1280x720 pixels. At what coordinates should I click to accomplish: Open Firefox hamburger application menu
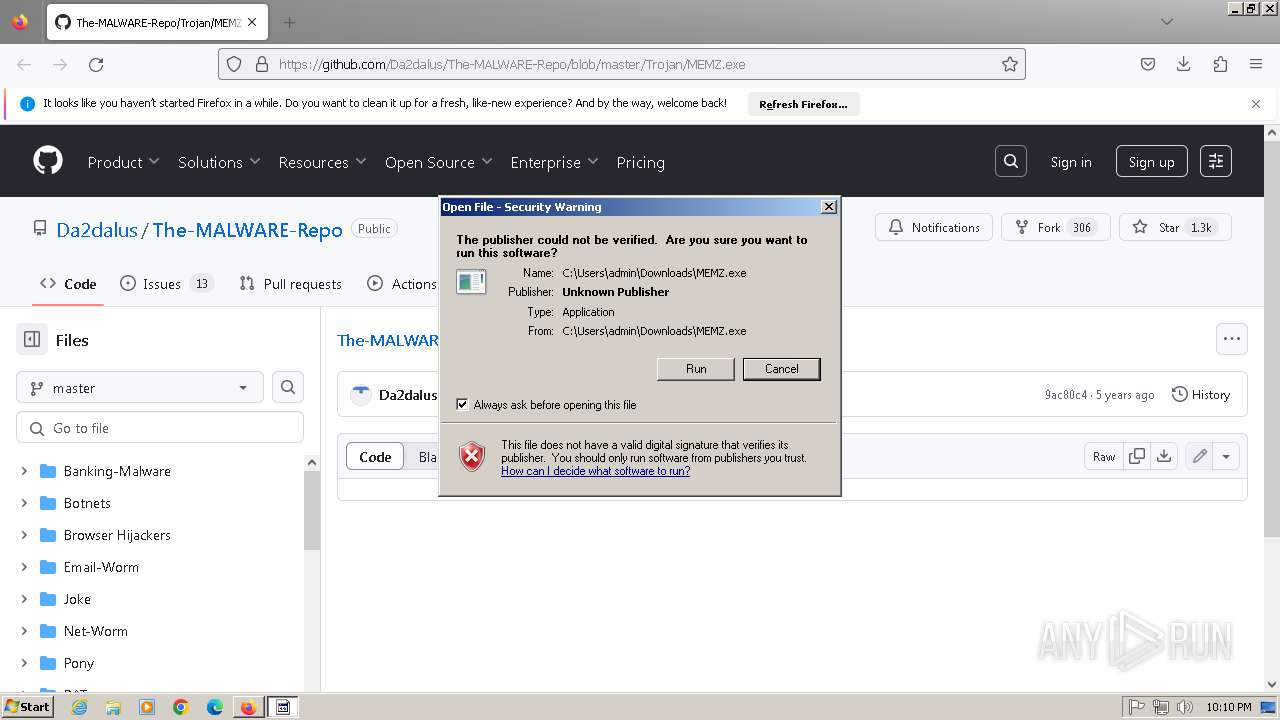point(1256,64)
